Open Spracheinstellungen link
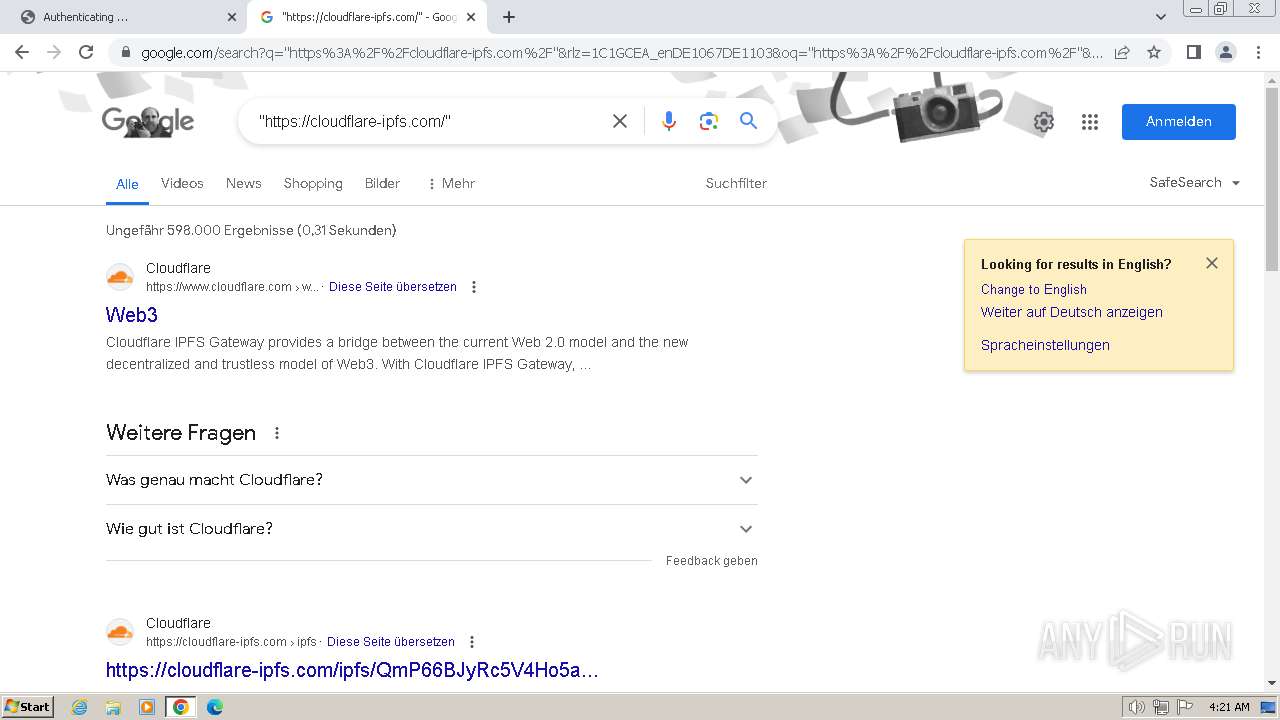The image size is (1280, 720). pyautogui.click(x=1045, y=345)
